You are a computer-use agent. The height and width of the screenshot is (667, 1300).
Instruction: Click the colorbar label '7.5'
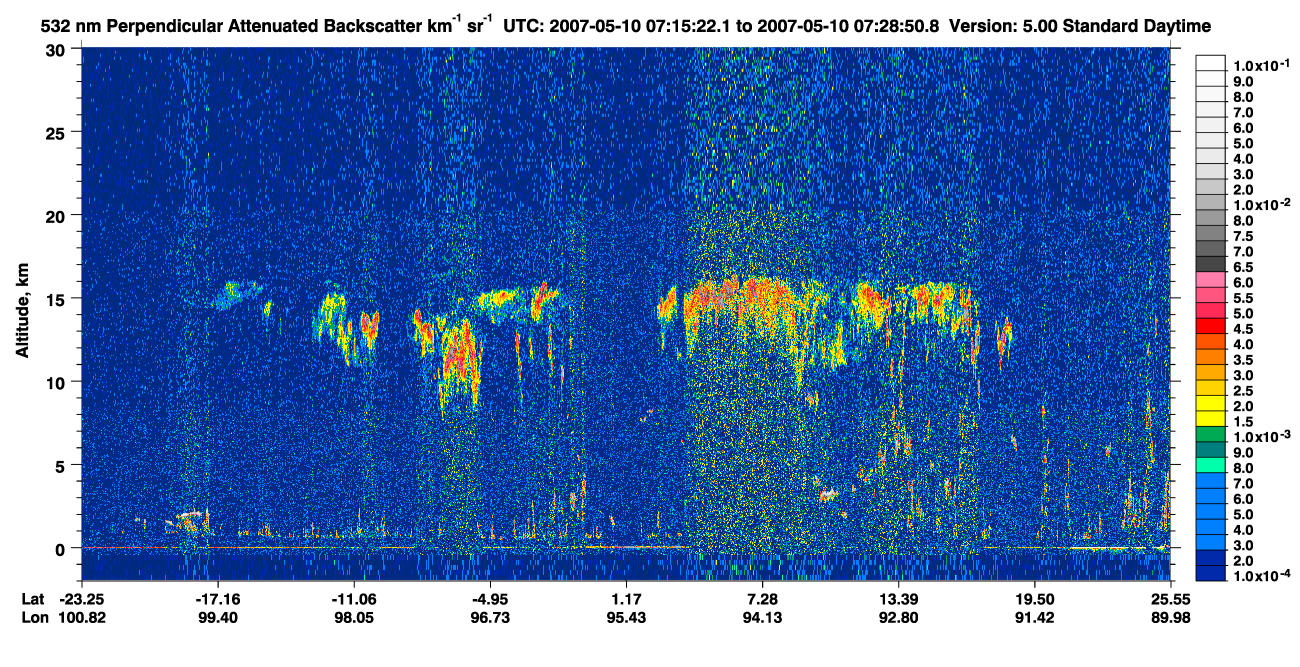click(1243, 236)
